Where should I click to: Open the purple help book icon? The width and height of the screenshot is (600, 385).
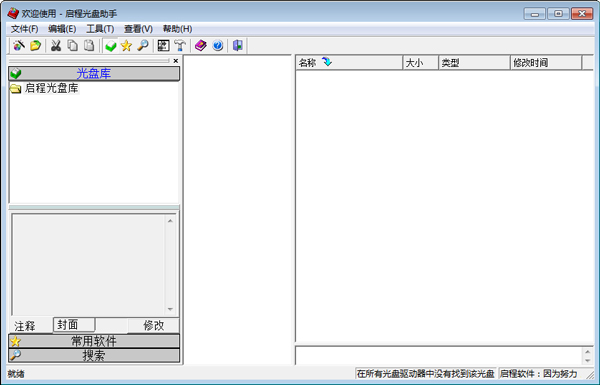click(201, 46)
